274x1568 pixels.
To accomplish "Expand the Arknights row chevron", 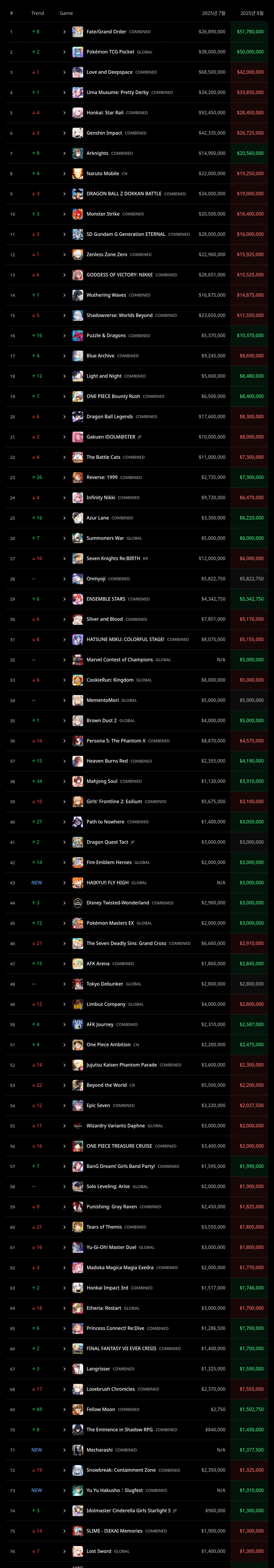I will point(64,153).
